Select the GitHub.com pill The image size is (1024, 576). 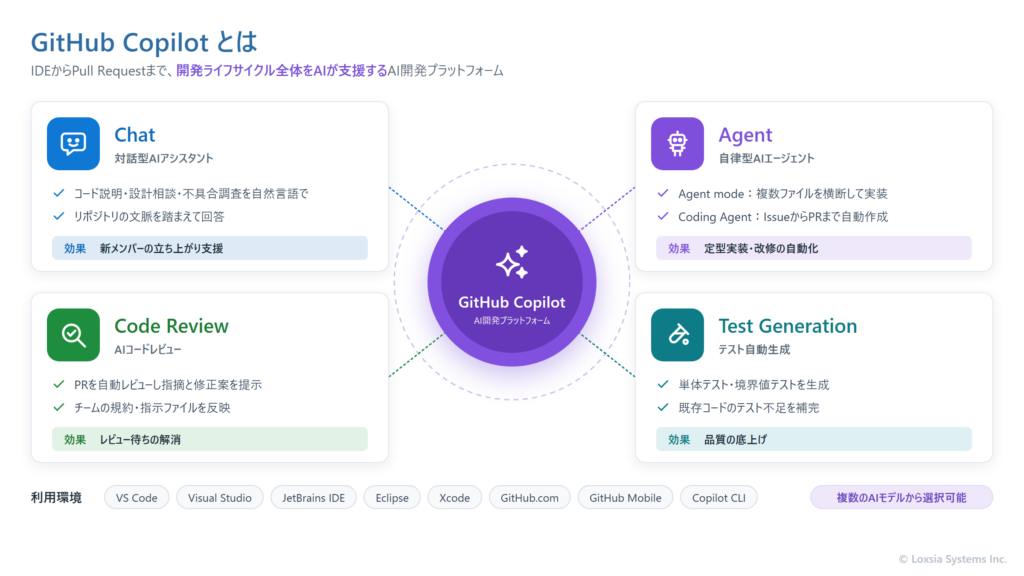coord(530,498)
